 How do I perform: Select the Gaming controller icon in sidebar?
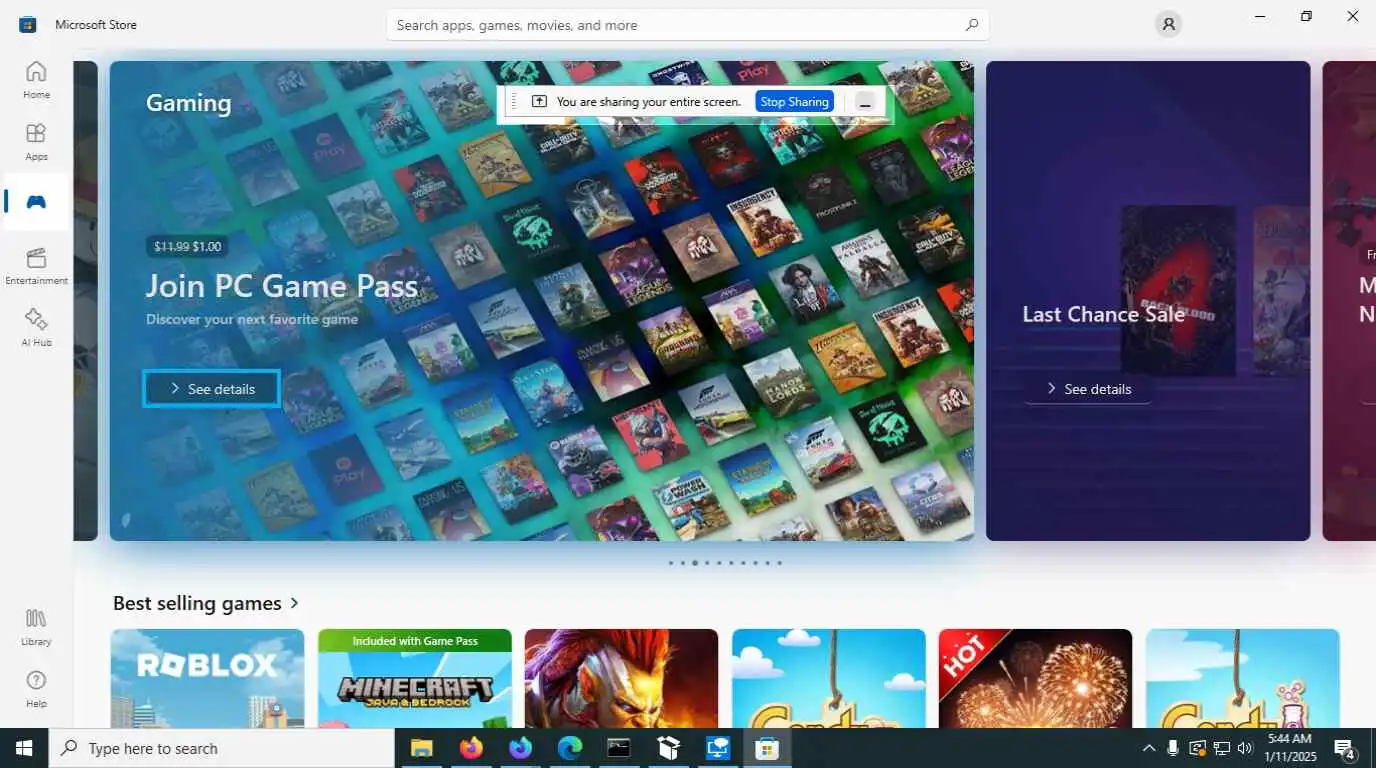click(x=36, y=202)
